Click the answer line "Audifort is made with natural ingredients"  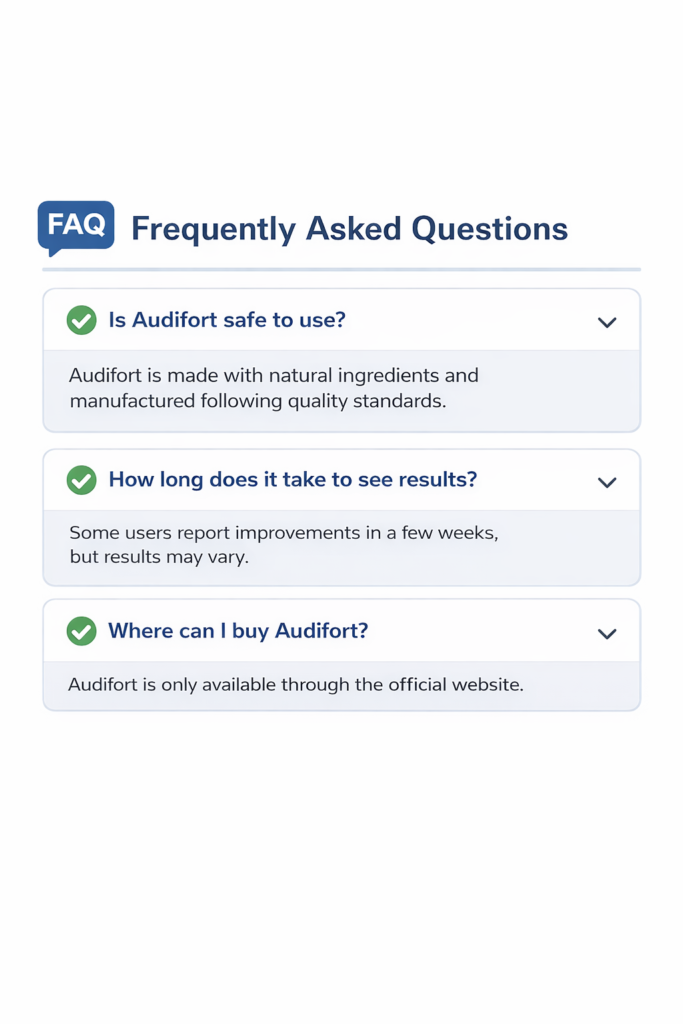[273, 376]
